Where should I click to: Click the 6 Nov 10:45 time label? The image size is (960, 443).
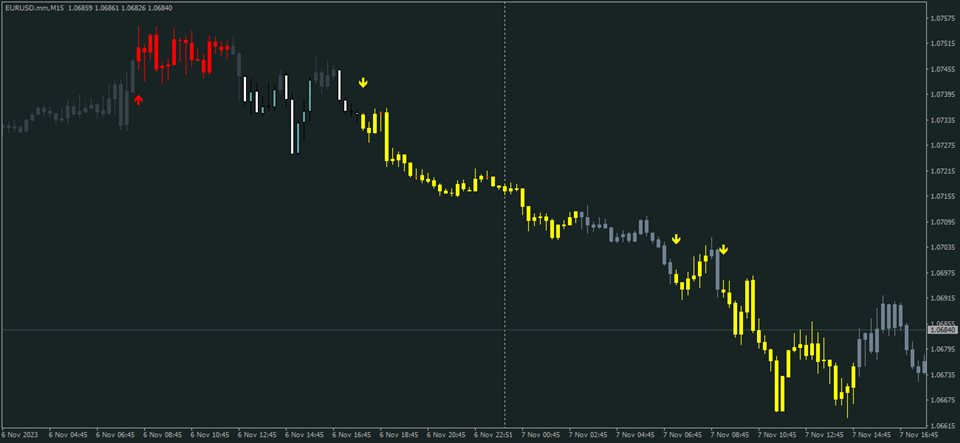(209, 435)
